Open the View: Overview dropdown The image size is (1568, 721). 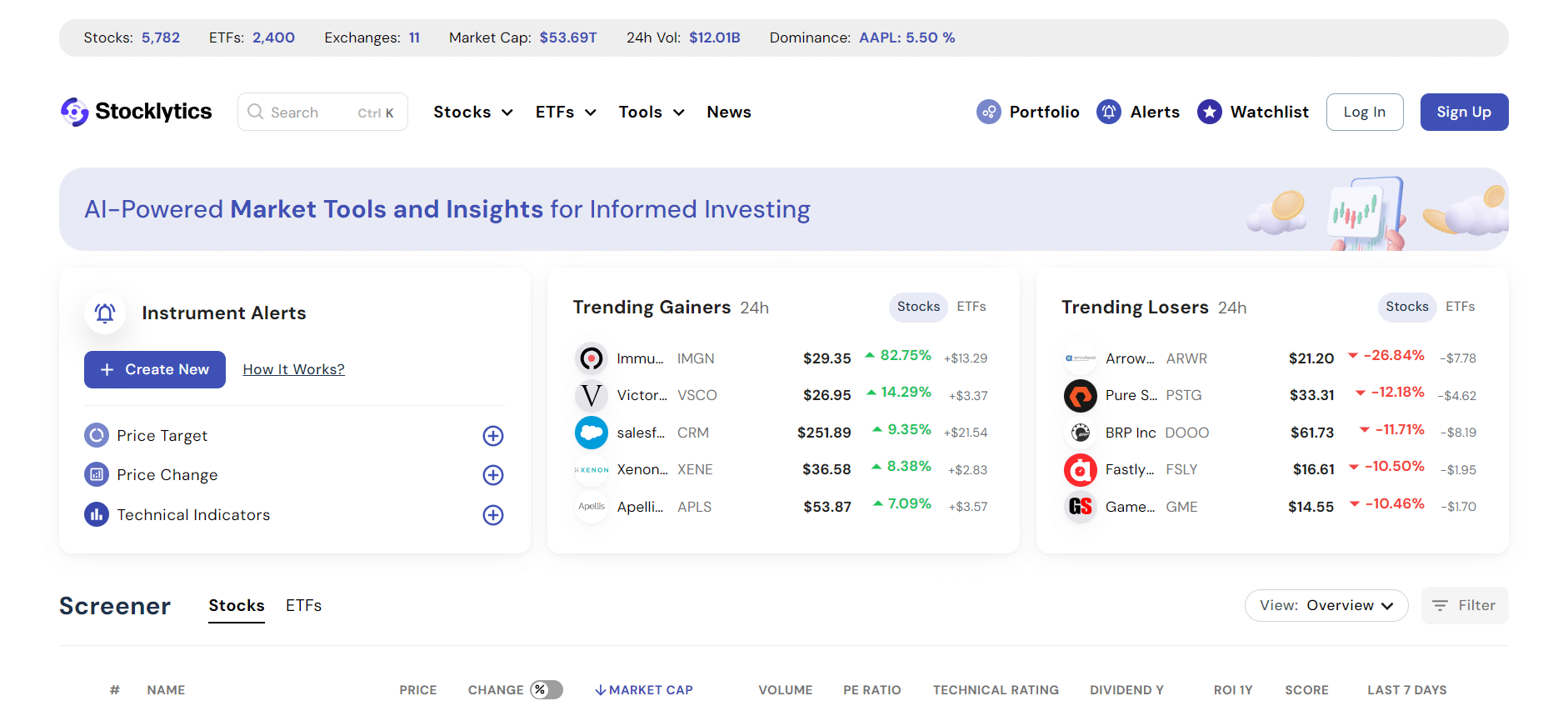click(x=1326, y=606)
